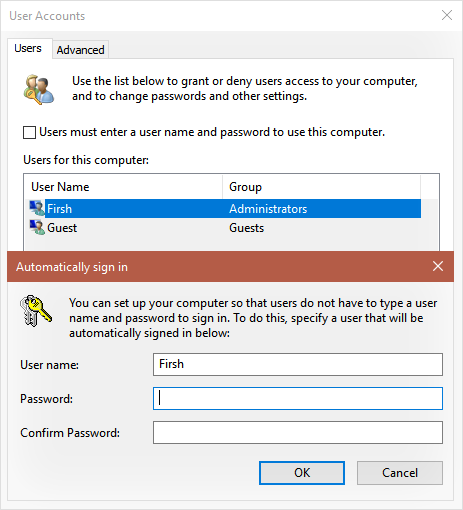Sort by User Name column header
The height and width of the screenshot is (510, 463).
coord(124,187)
